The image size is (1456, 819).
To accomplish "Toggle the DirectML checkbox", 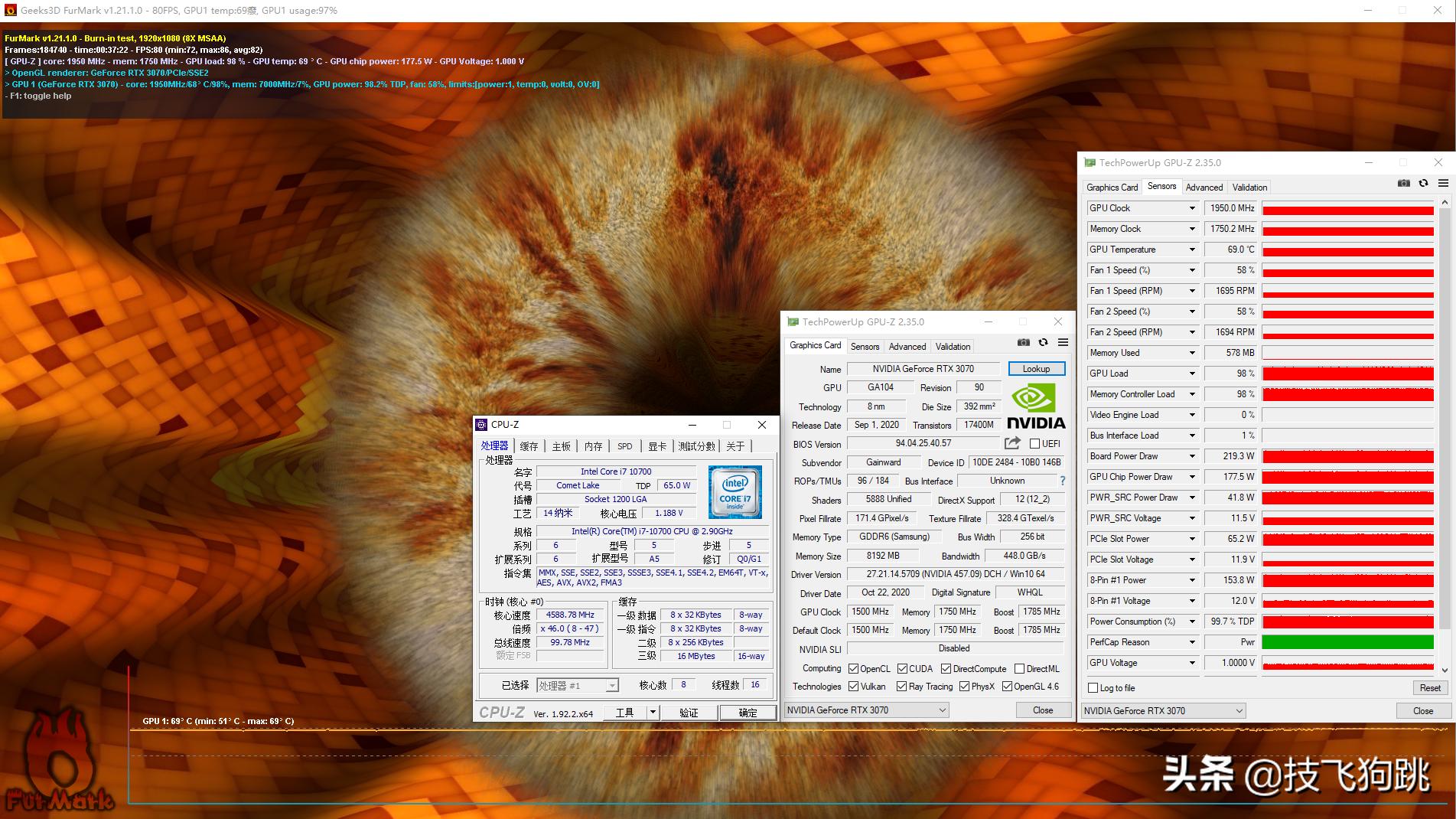I will [1019, 669].
